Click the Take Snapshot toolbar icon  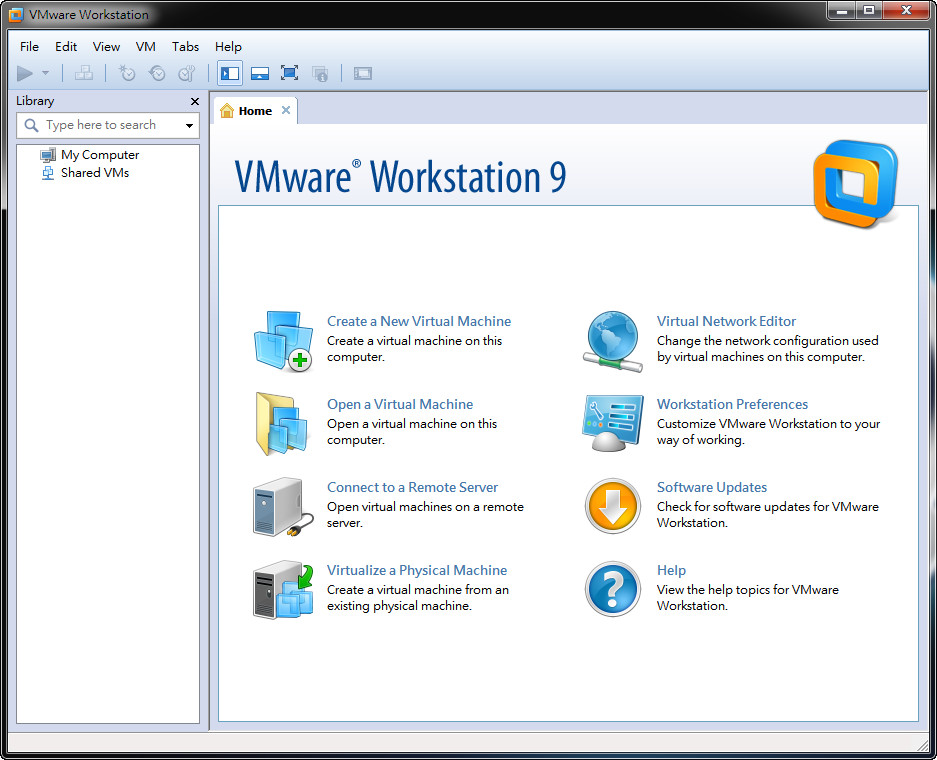(x=127, y=73)
